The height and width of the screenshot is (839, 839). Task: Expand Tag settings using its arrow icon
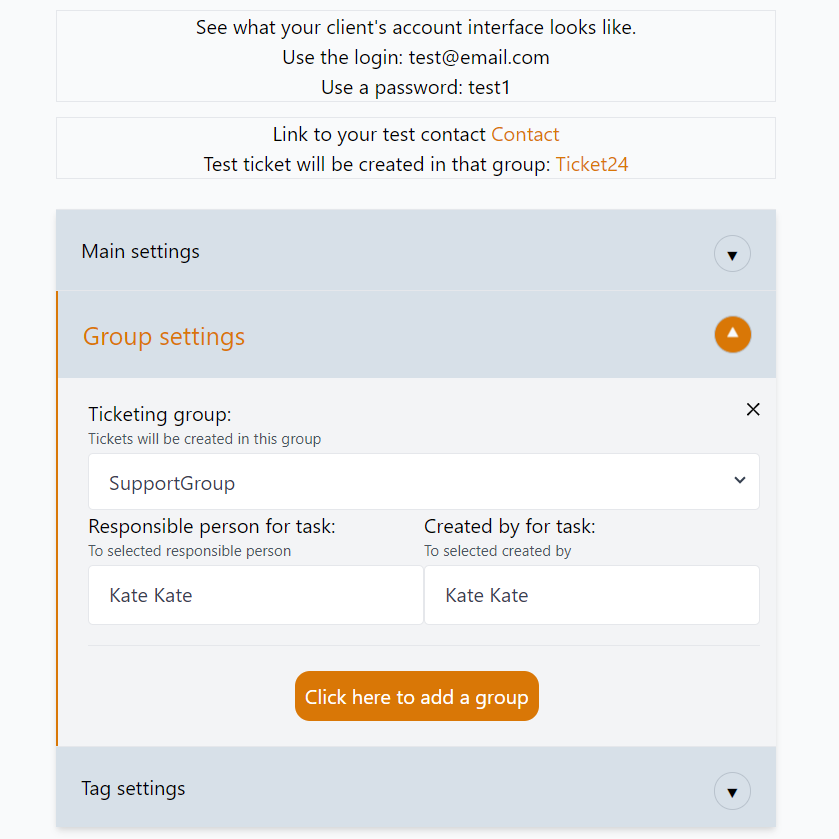coord(732,792)
